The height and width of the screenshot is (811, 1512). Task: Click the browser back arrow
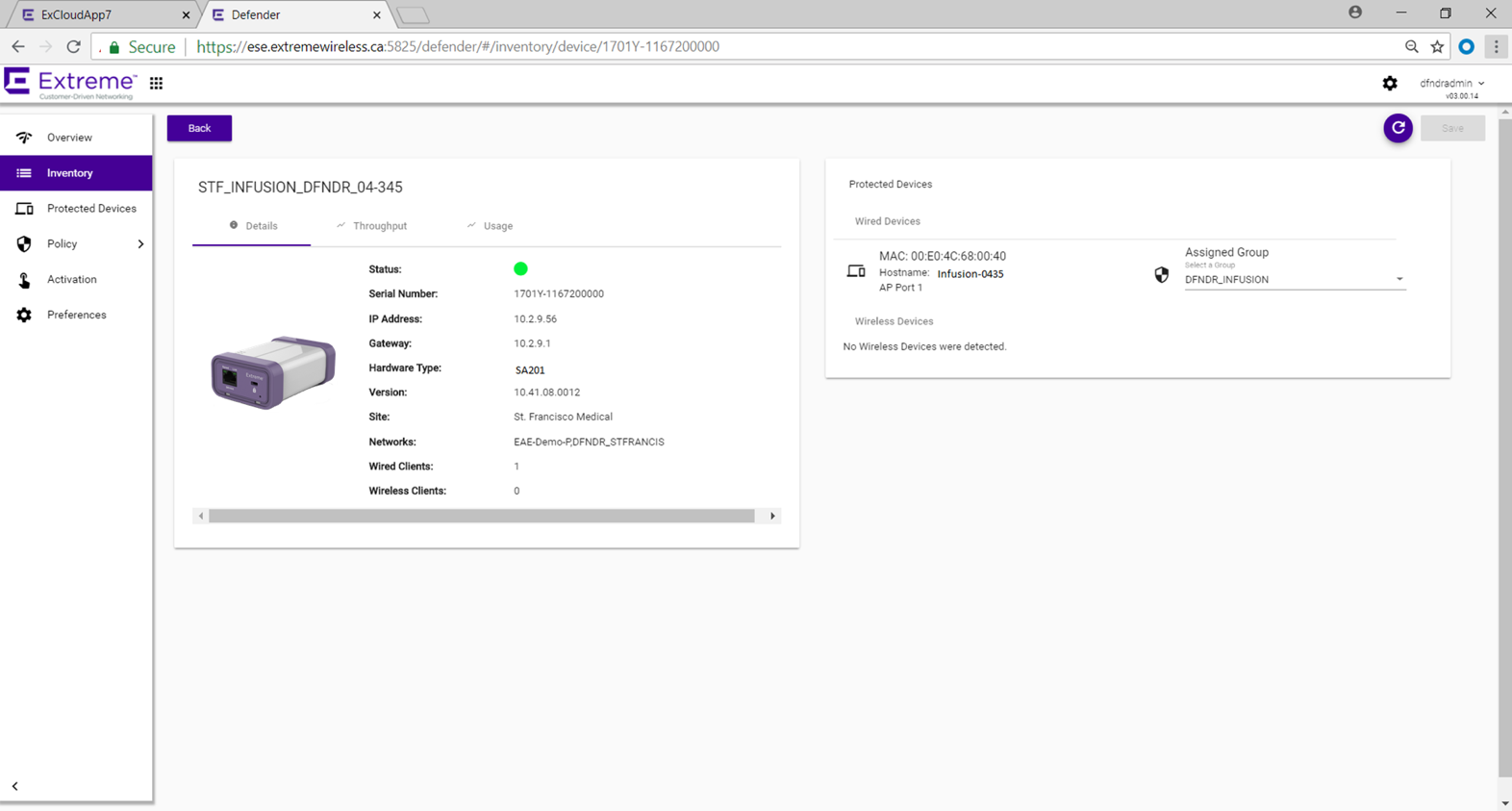pyautogui.click(x=18, y=46)
